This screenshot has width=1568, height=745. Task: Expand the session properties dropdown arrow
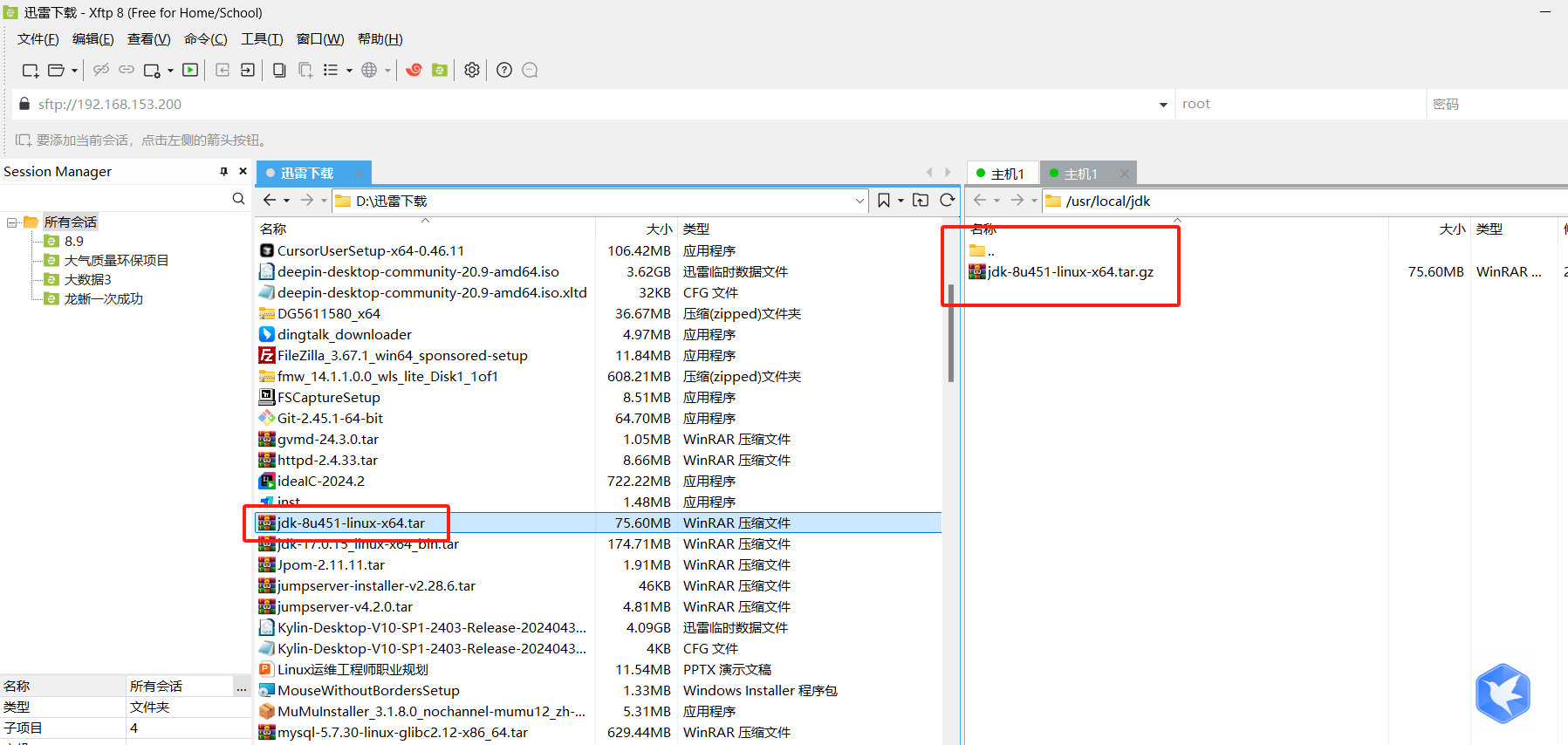170,71
